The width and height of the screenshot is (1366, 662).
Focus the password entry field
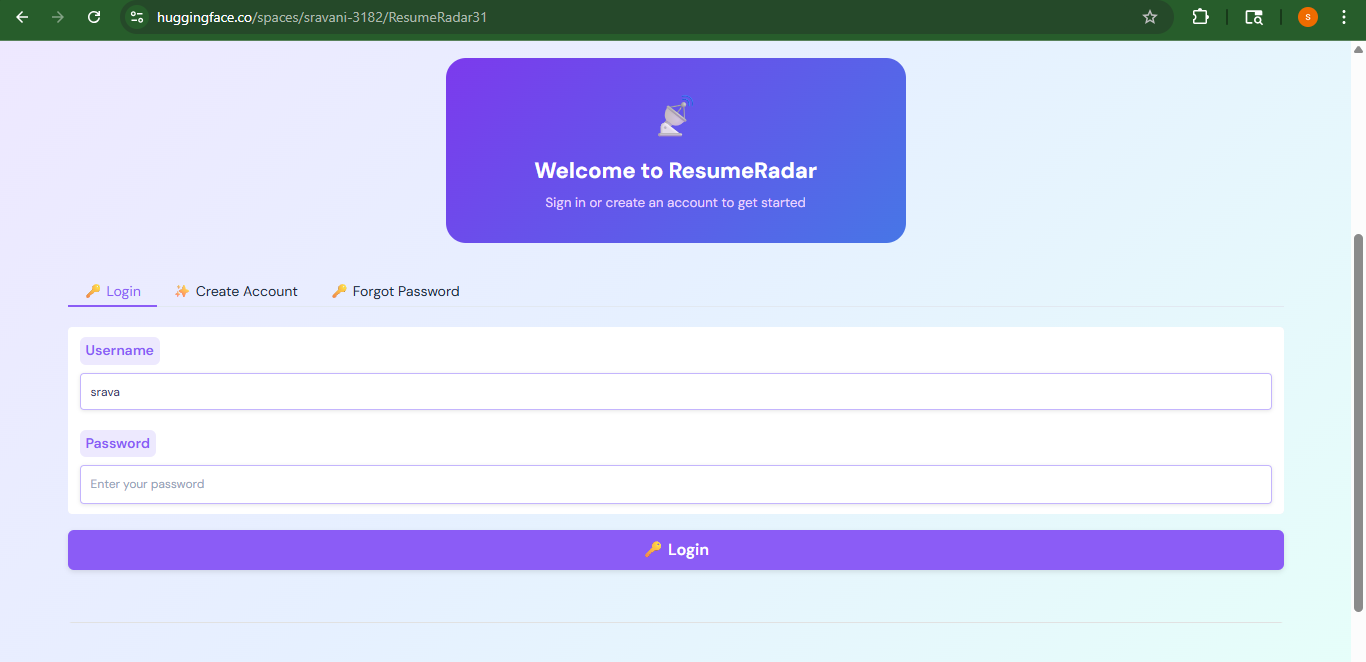(675, 484)
